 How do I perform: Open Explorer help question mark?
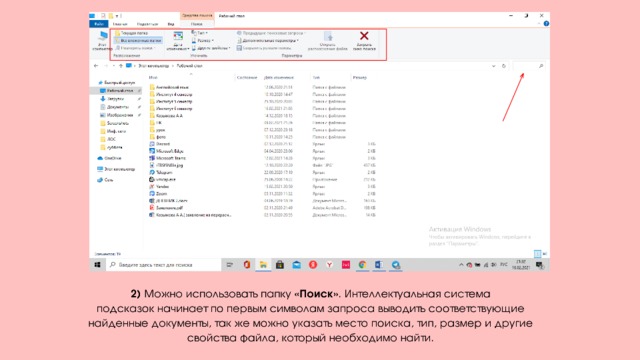[x=546, y=24]
